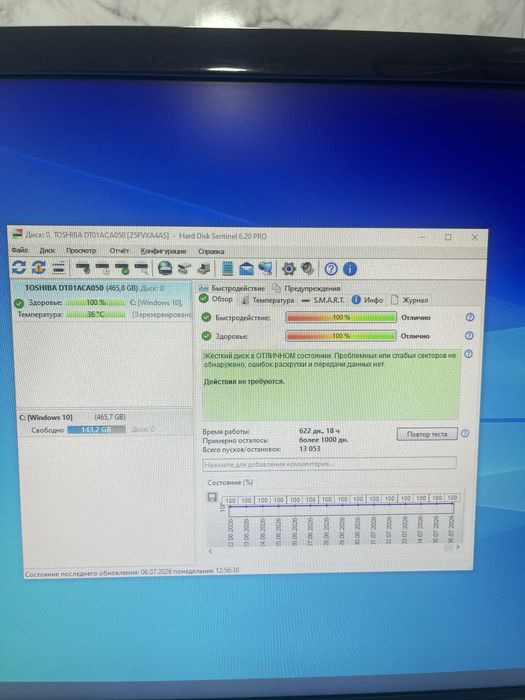Open the Просмотр menu
Viewport: 525px width, 700px height.
[x=81, y=251]
